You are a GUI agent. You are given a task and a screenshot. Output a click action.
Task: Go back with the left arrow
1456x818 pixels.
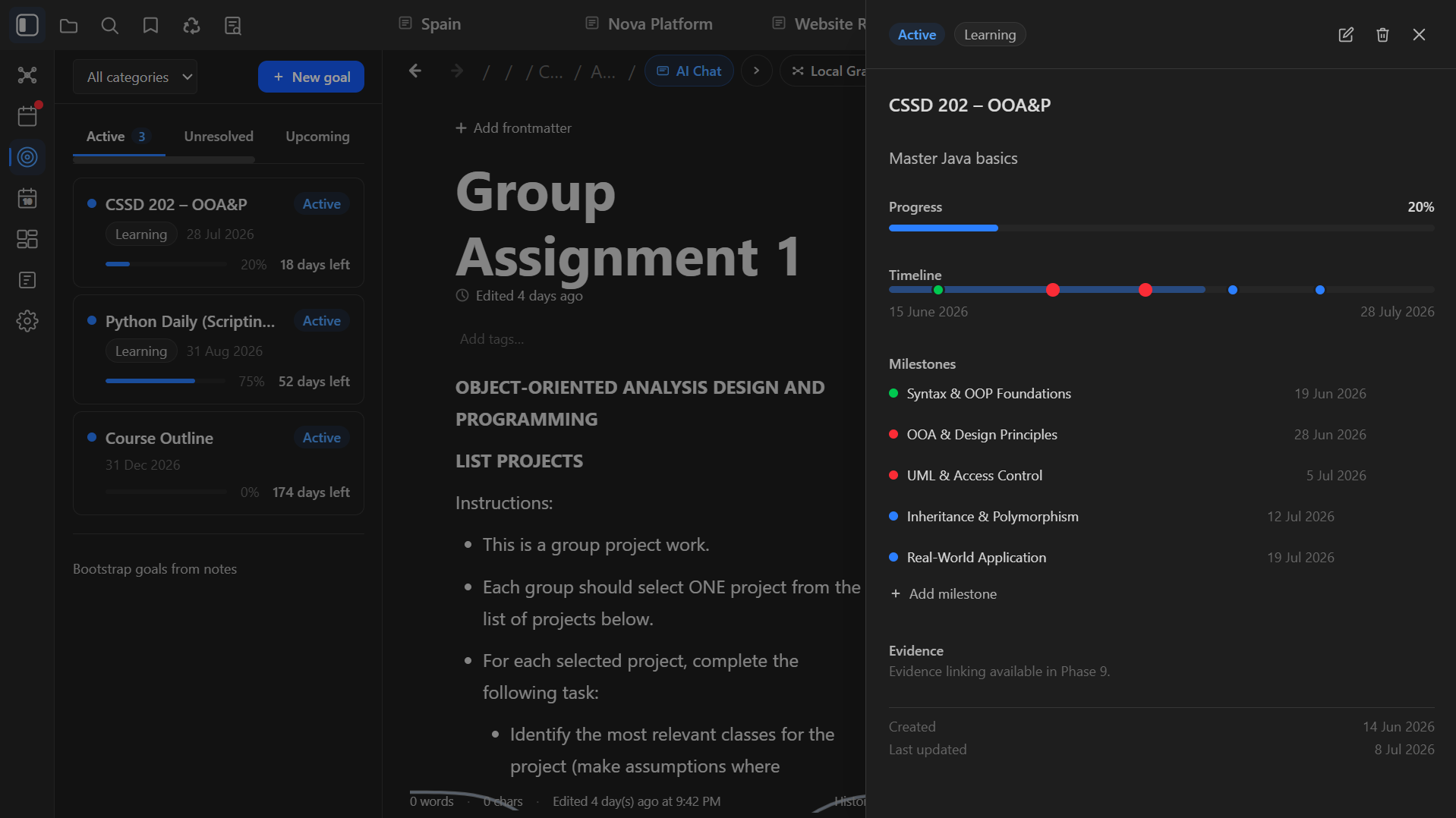pyautogui.click(x=415, y=71)
